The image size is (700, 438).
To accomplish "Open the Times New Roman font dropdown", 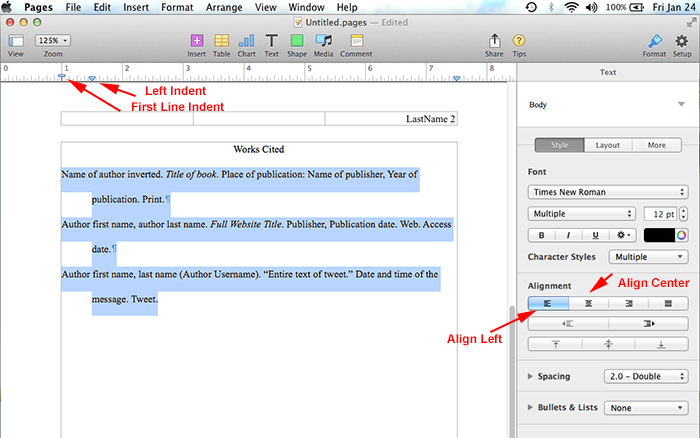I will tap(607, 192).
